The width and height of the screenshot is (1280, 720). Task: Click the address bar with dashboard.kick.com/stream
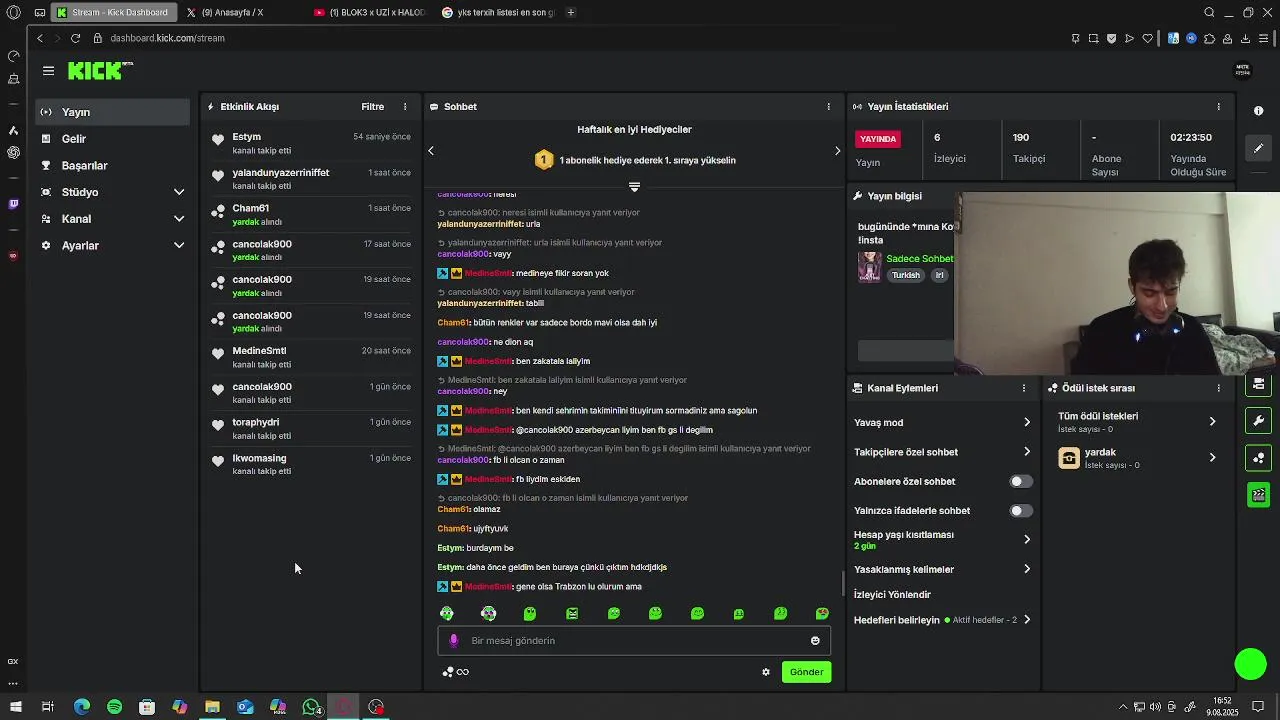(x=167, y=38)
